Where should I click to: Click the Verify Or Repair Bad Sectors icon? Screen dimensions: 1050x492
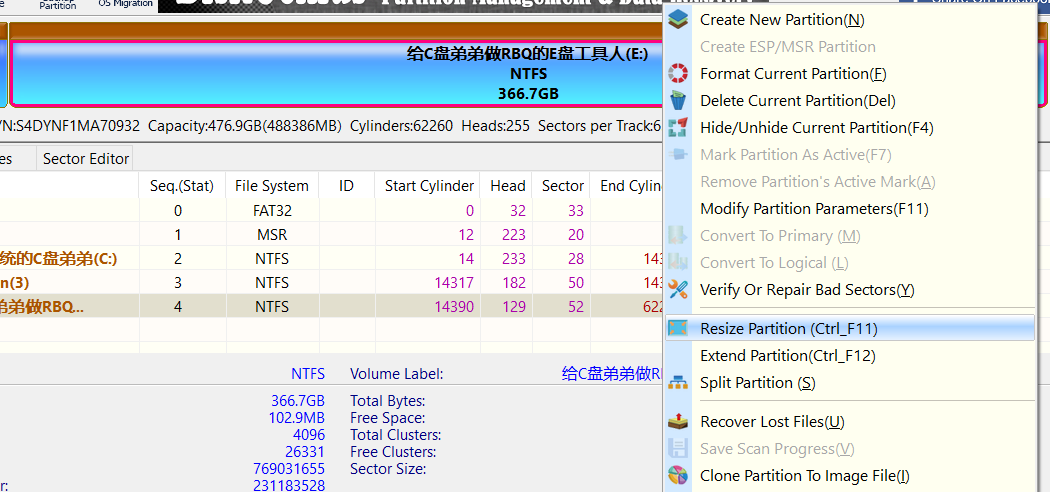(x=678, y=290)
